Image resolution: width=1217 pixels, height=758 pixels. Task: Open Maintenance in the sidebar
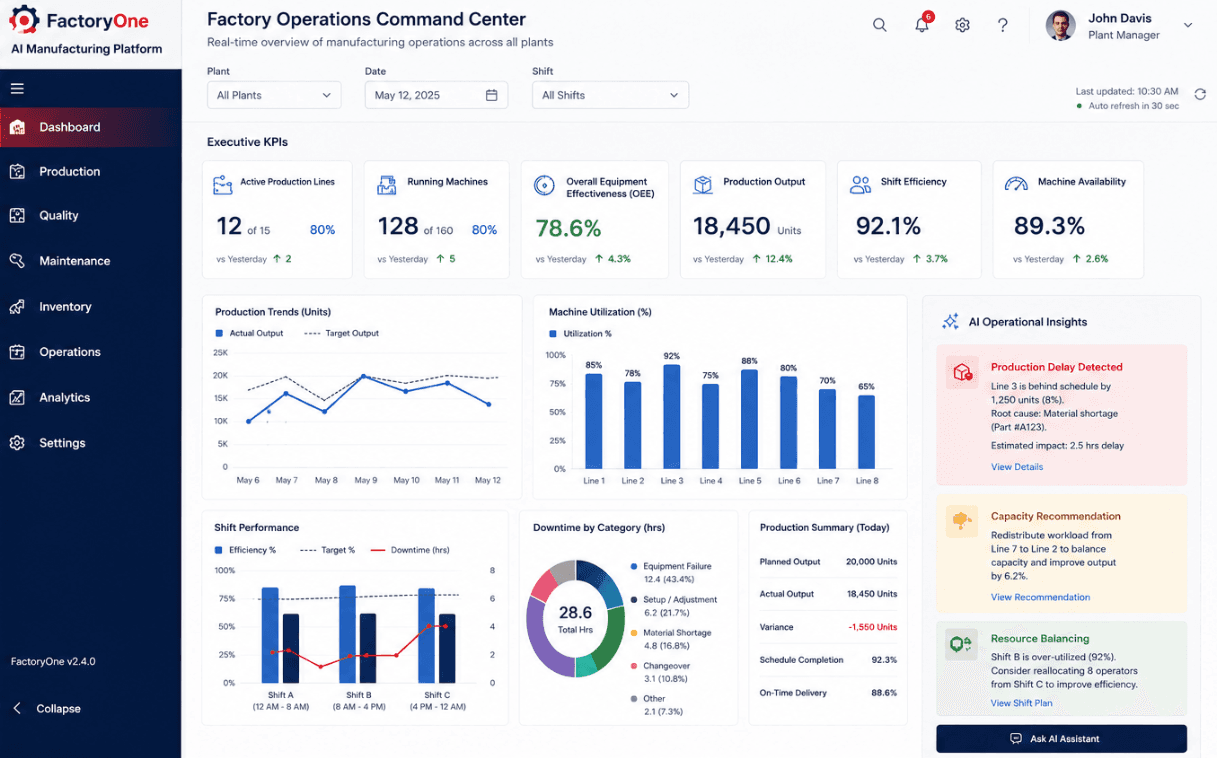coord(90,261)
